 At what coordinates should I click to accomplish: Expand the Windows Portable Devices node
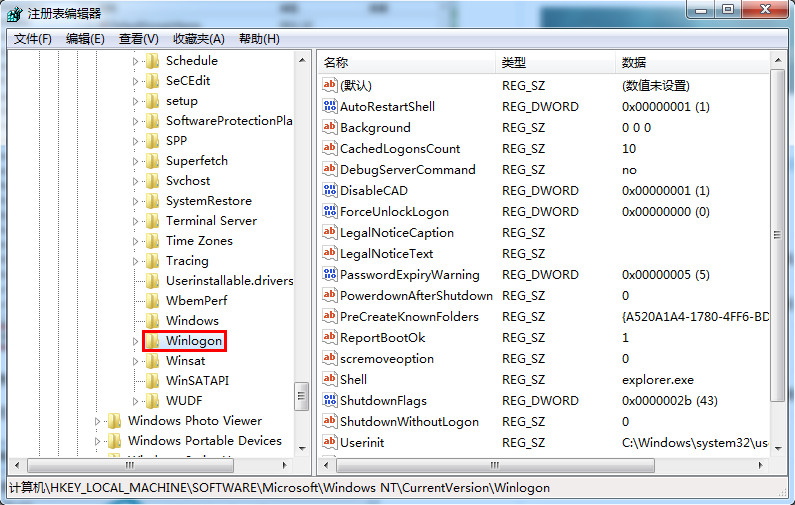[x=98, y=441]
